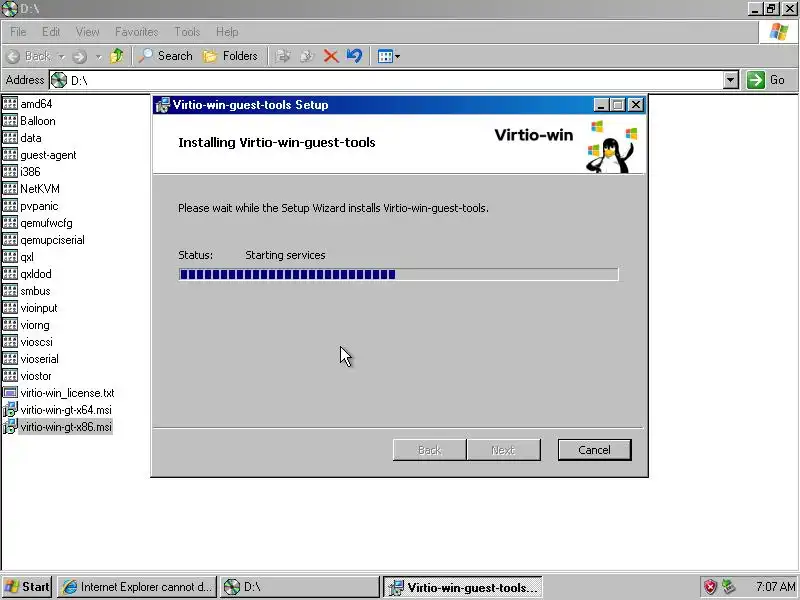Select the vioserial folder name

[x=39, y=359]
